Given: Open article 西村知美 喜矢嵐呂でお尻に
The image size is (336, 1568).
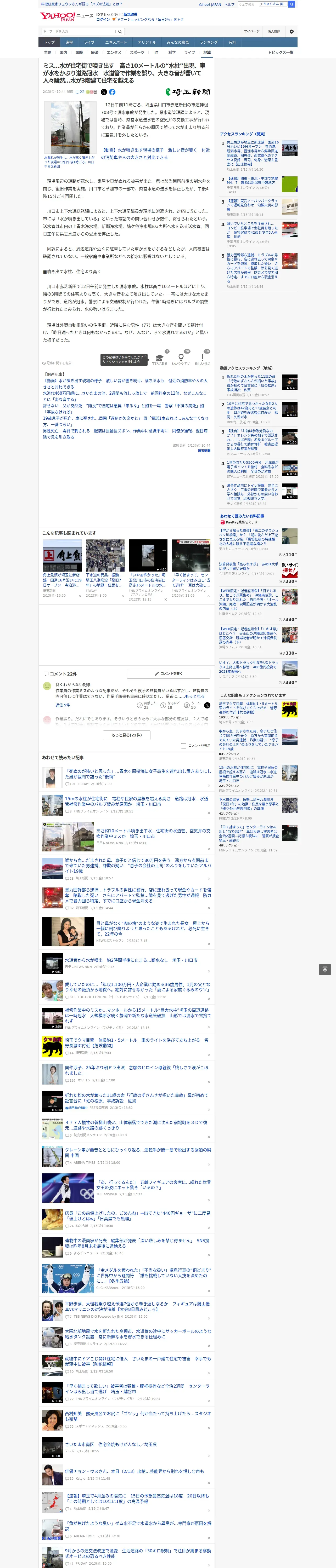Looking at the screenshot, I should [x=138, y=1416].
